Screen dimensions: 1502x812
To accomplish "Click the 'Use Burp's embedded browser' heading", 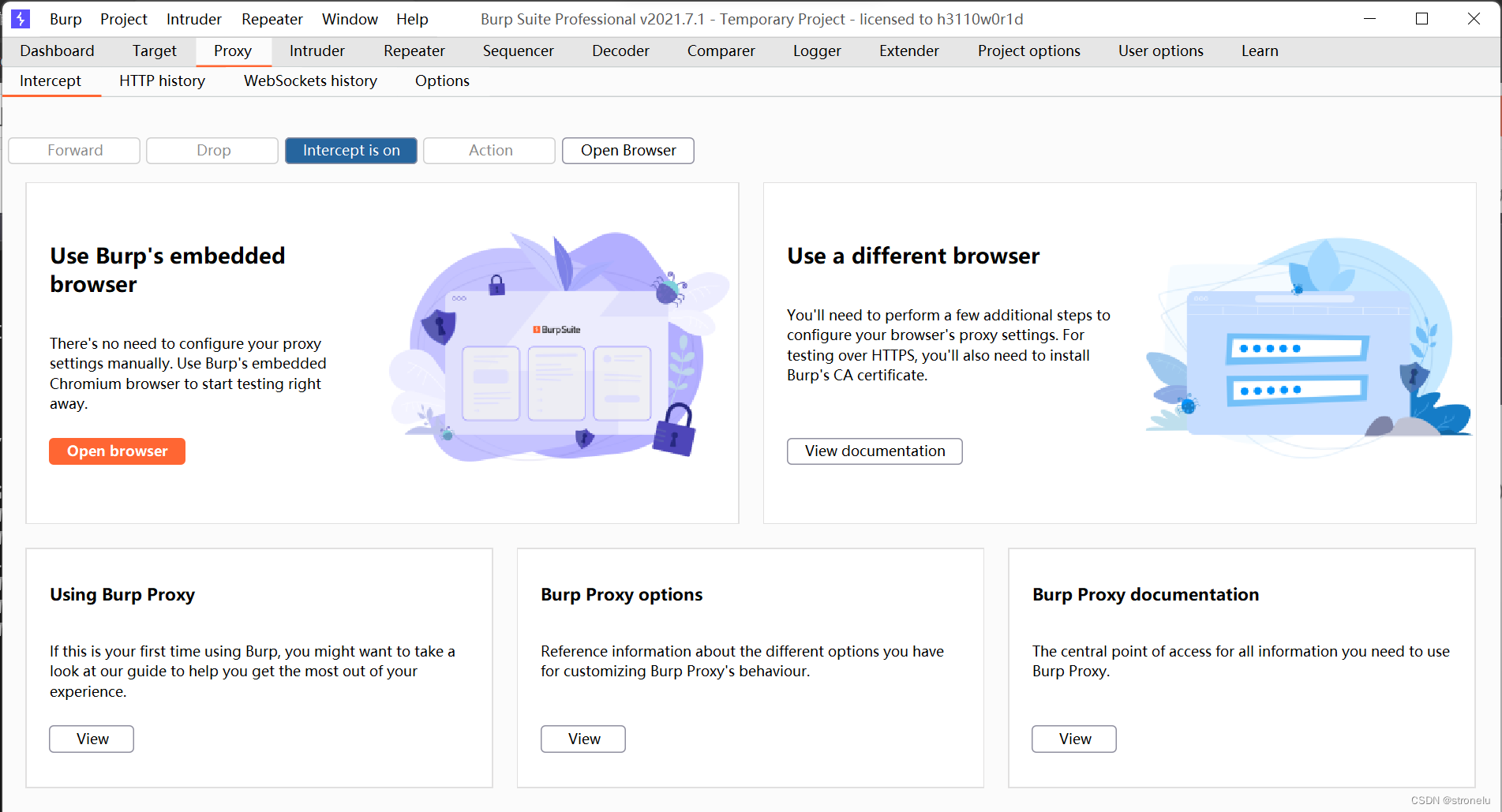I will pyautogui.click(x=167, y=270).
